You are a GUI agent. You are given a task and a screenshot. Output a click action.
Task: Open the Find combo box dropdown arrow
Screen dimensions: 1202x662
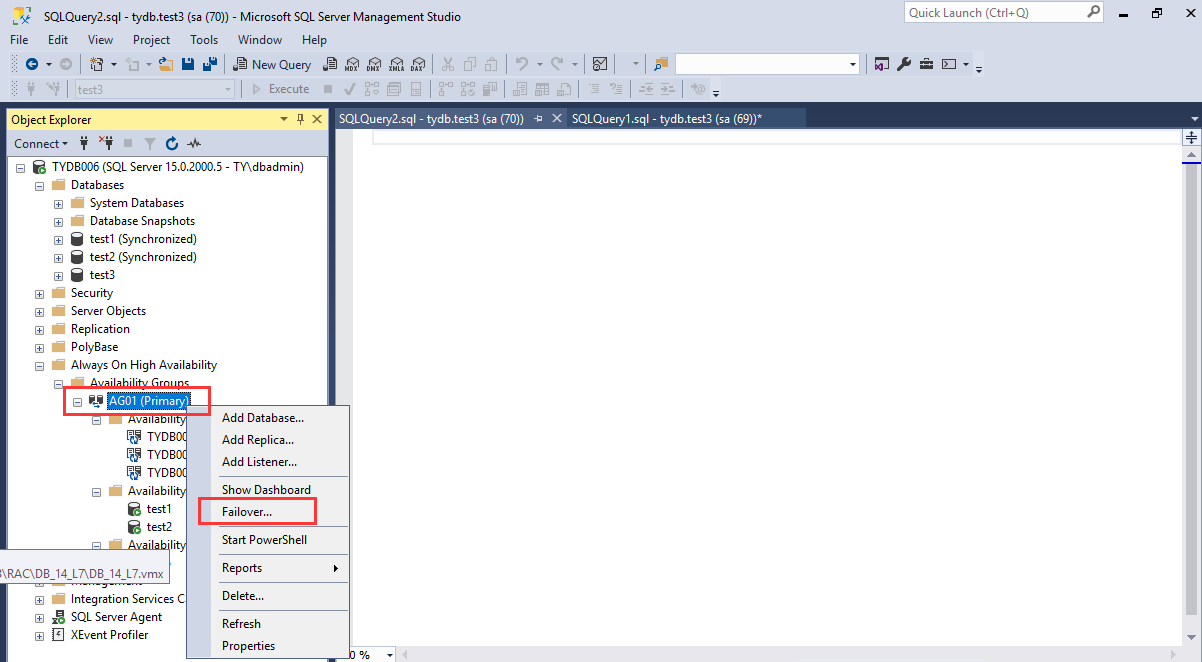853,64
